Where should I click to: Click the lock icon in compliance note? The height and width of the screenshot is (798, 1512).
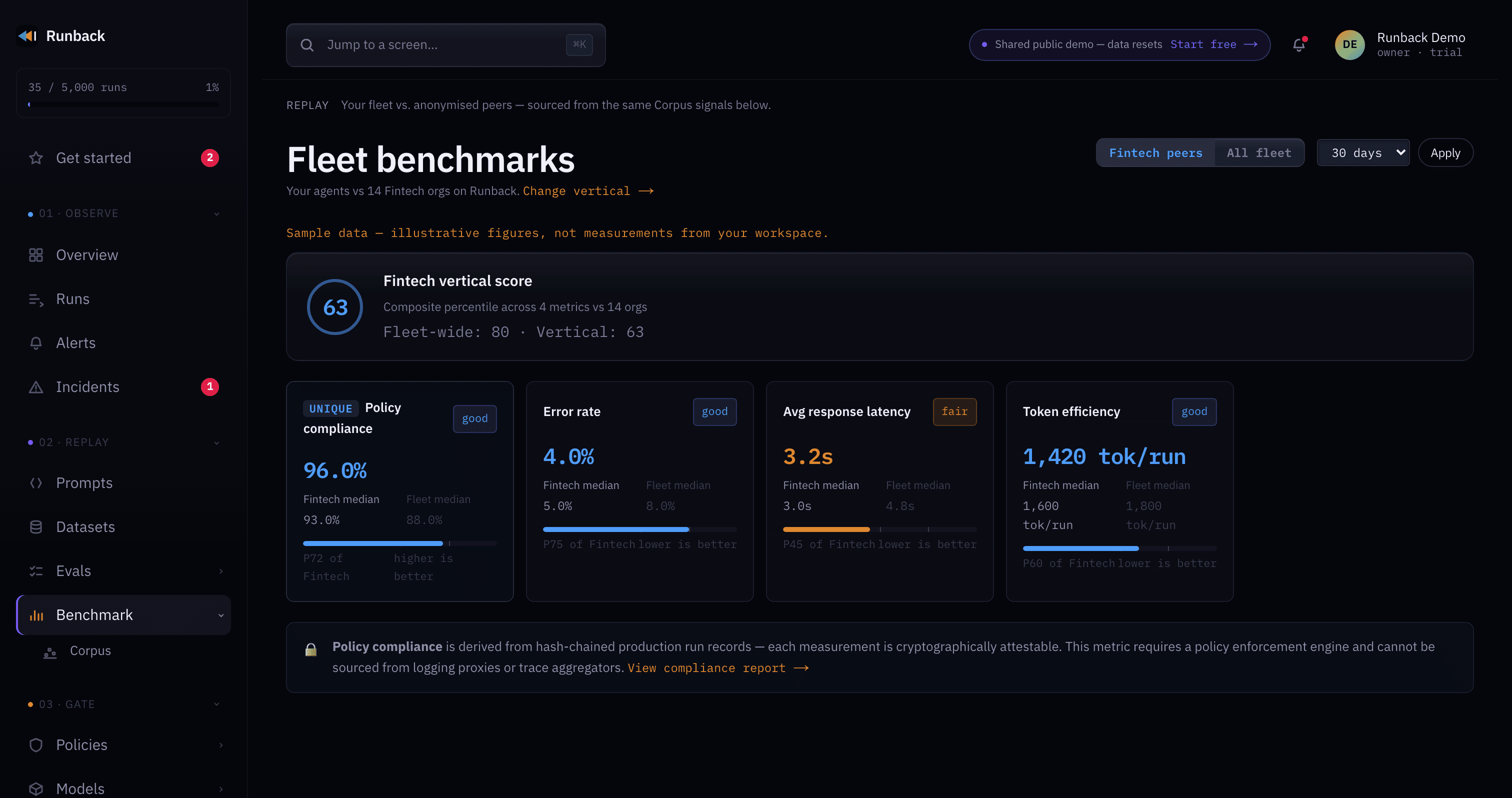tap(311, 649)
